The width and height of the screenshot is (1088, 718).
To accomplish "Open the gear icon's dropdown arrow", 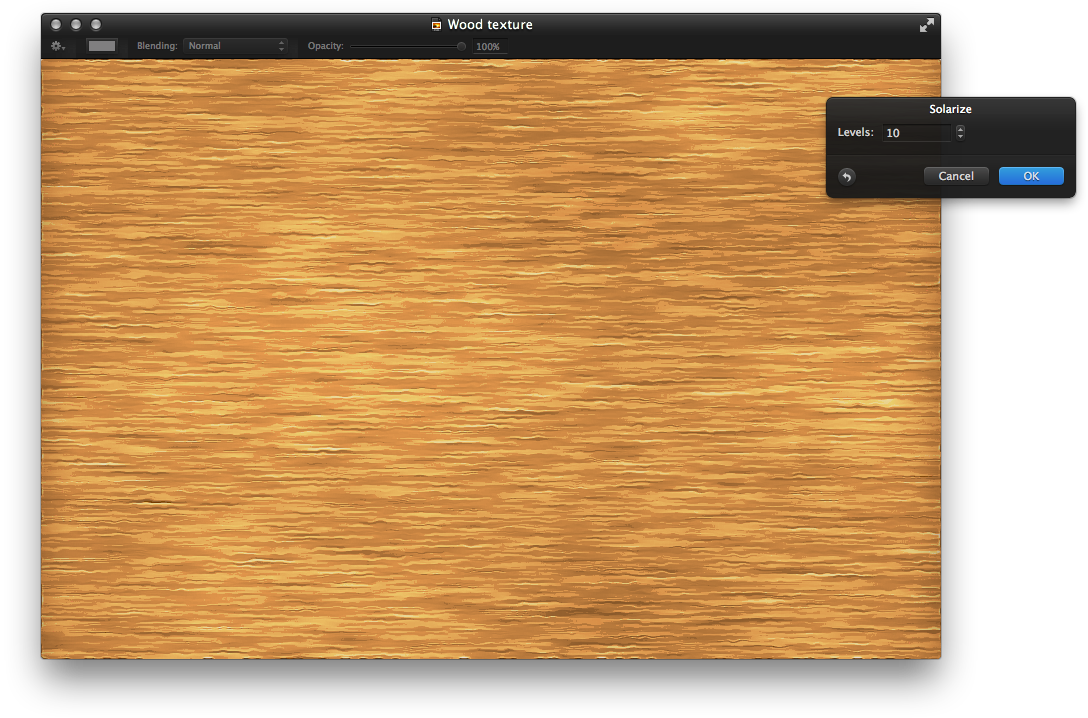I will click(64, 47).
